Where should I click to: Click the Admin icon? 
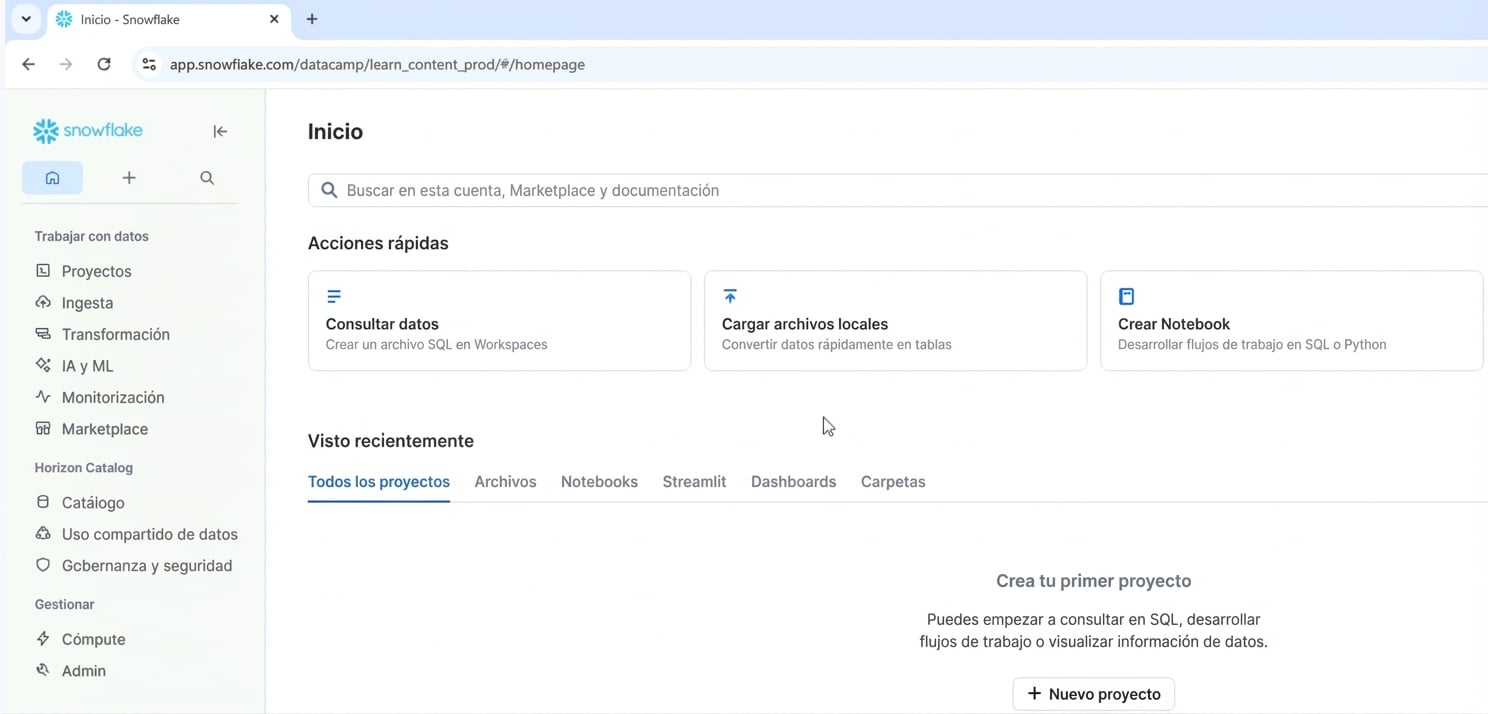click(43, 670)
